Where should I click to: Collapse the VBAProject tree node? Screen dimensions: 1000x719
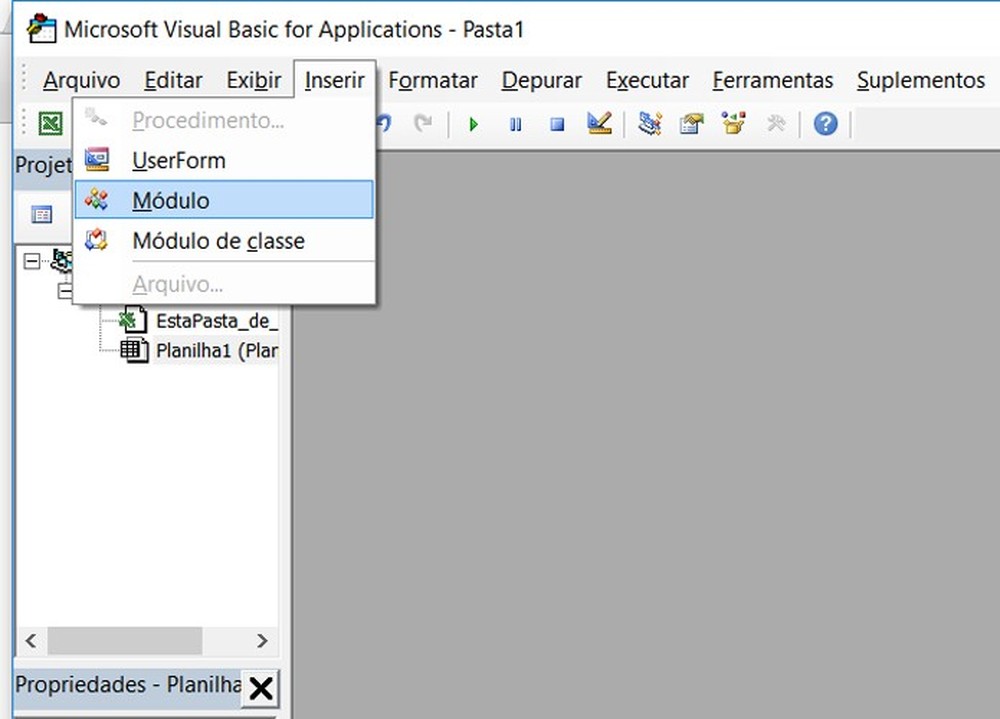[33, 262]
